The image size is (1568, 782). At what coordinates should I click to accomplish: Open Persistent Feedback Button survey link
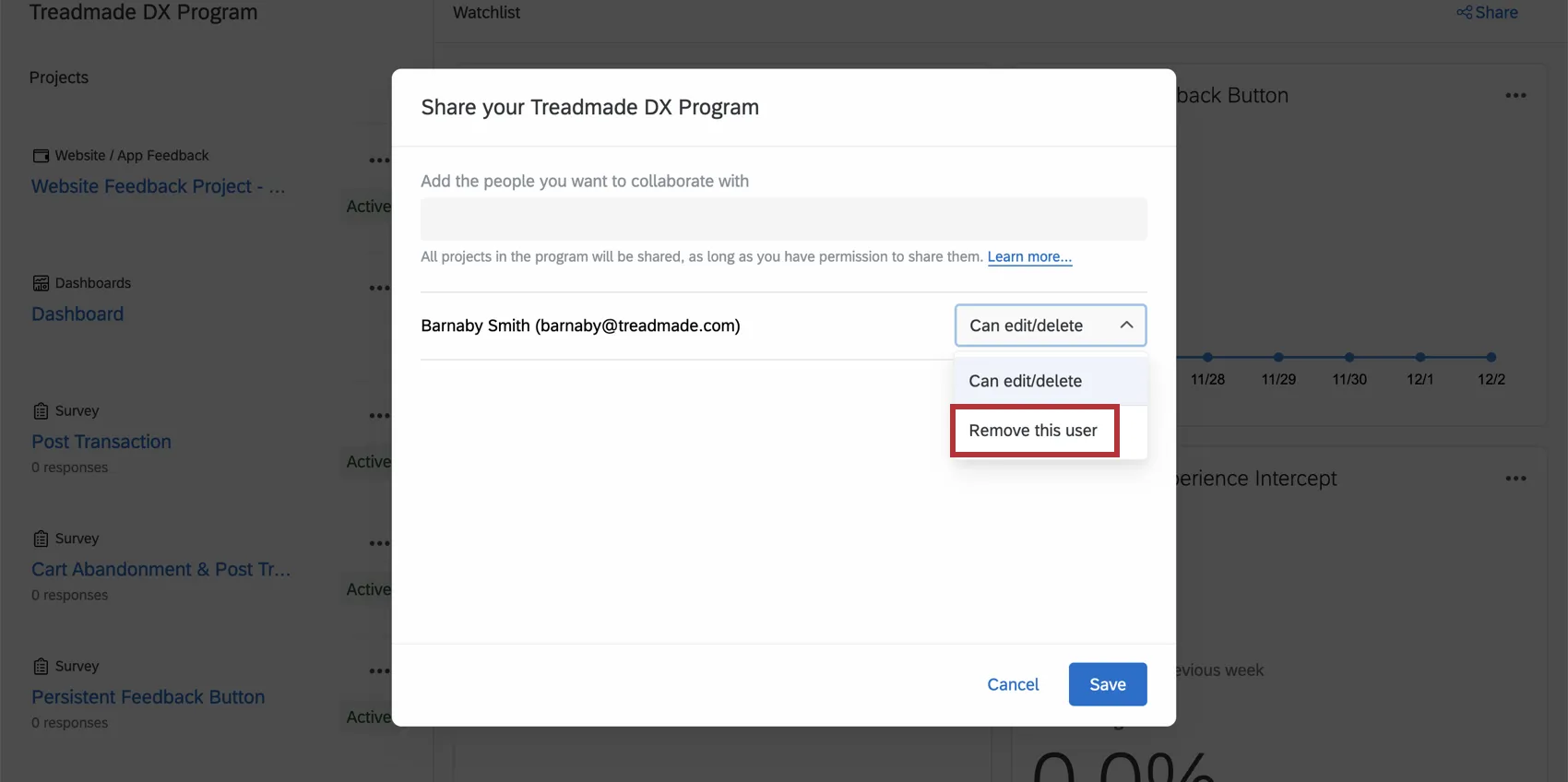[148, 697]
